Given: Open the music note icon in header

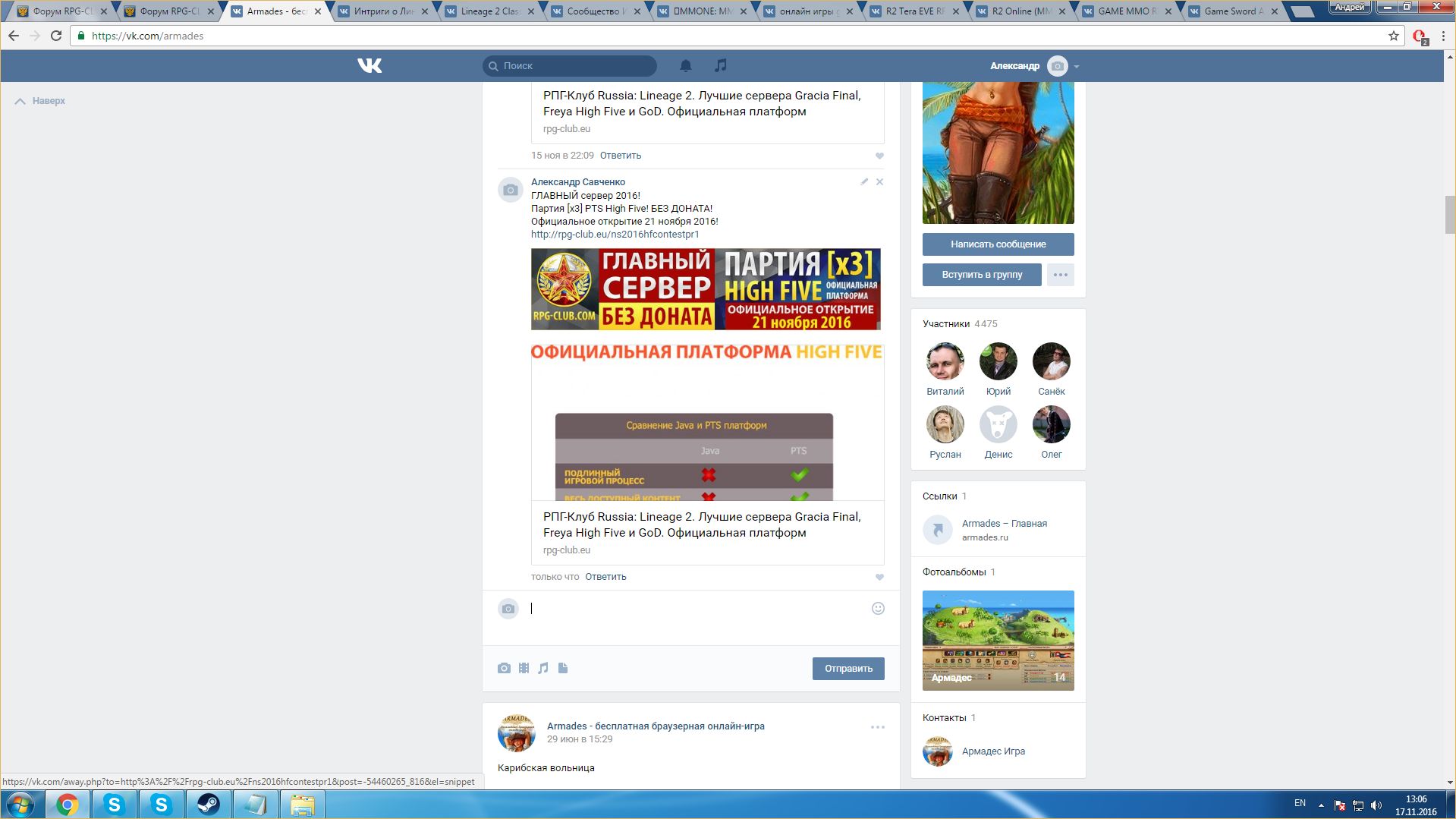Looking at the screenshot, I should pyautogui.click(x=721, y=66).
